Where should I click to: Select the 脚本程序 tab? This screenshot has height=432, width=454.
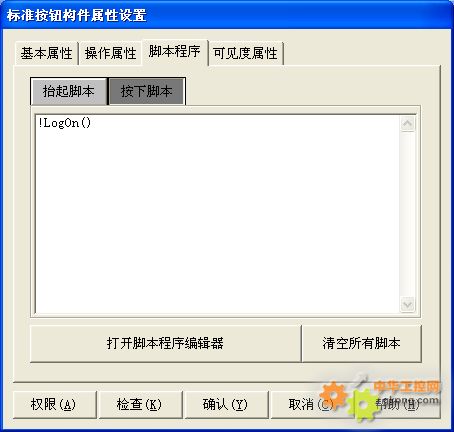[175, 52]
